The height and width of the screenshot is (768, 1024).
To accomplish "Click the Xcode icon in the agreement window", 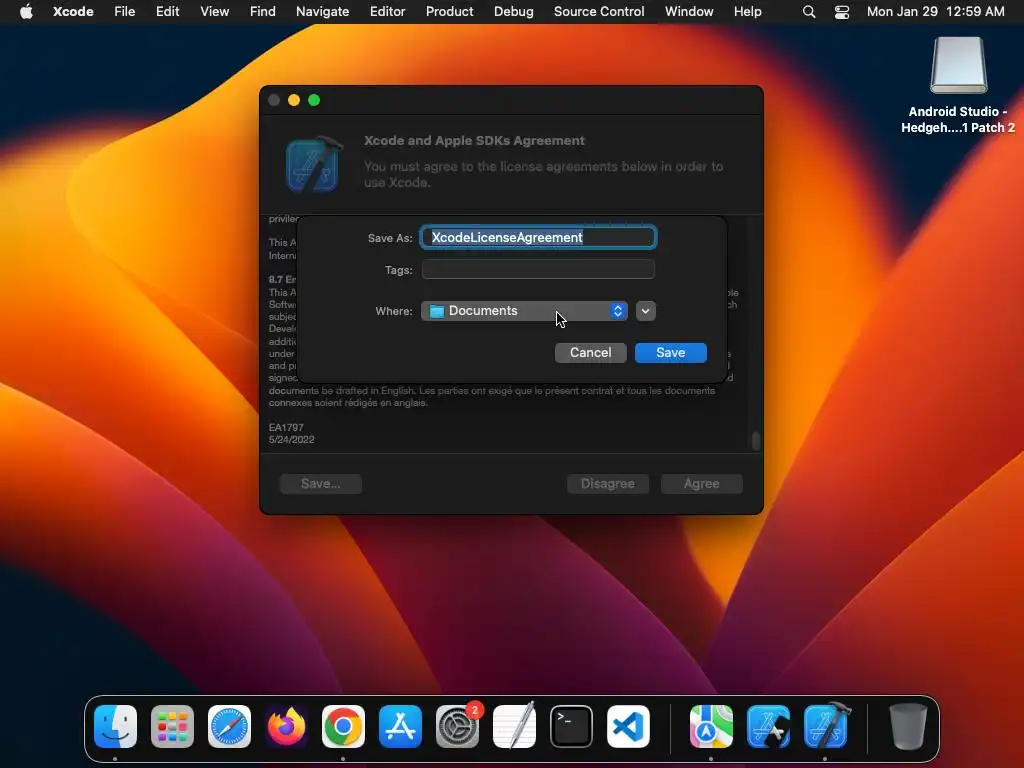I will point(313,165).
